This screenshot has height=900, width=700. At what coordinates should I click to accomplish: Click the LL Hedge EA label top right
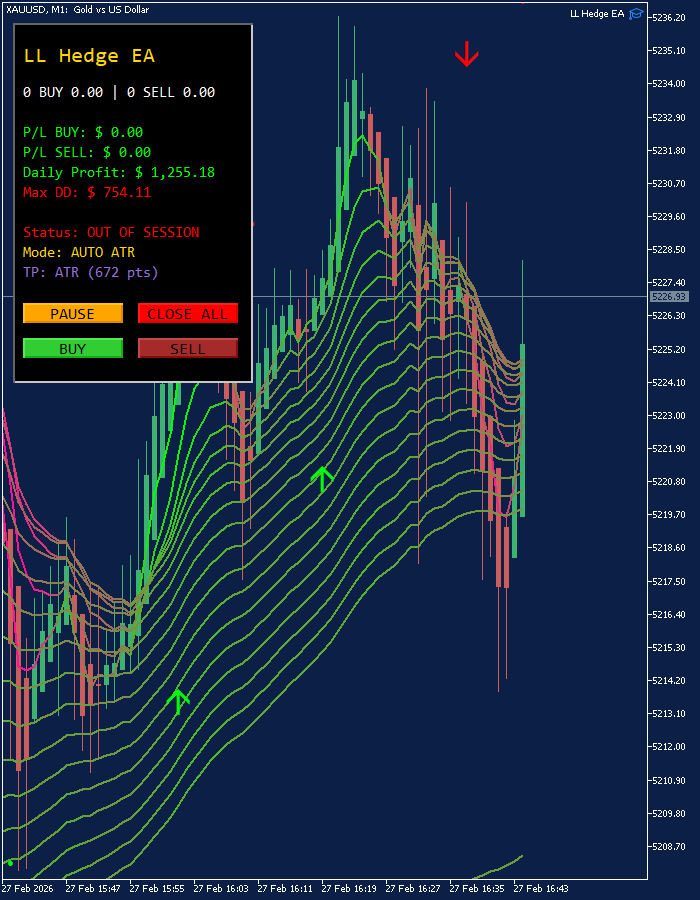(x=597, y=14)
